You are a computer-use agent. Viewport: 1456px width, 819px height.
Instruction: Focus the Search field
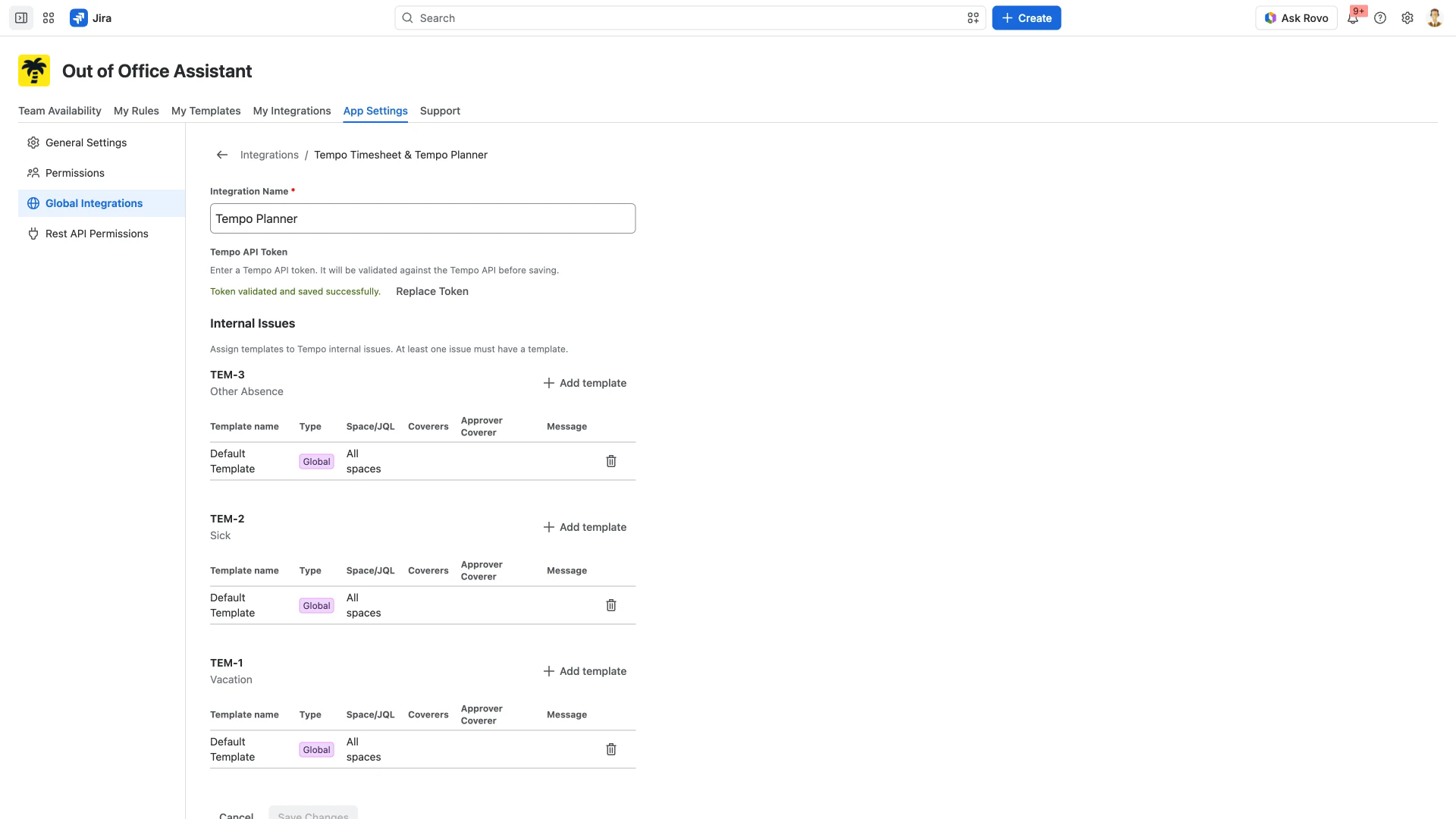690,18
